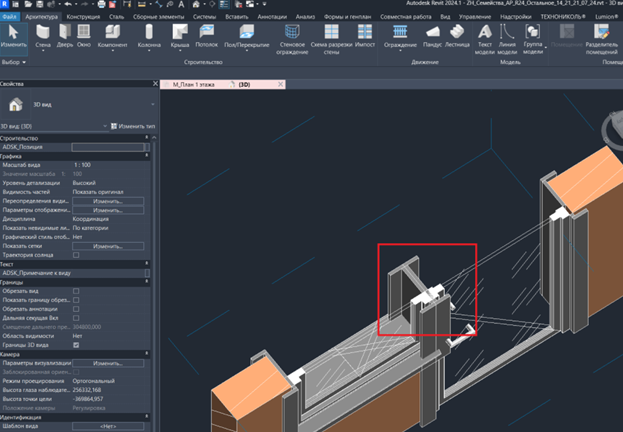The width and height of the screenshot is (623, 432).
Task: Click the Линия модели tool
Action: pos(507,39)
